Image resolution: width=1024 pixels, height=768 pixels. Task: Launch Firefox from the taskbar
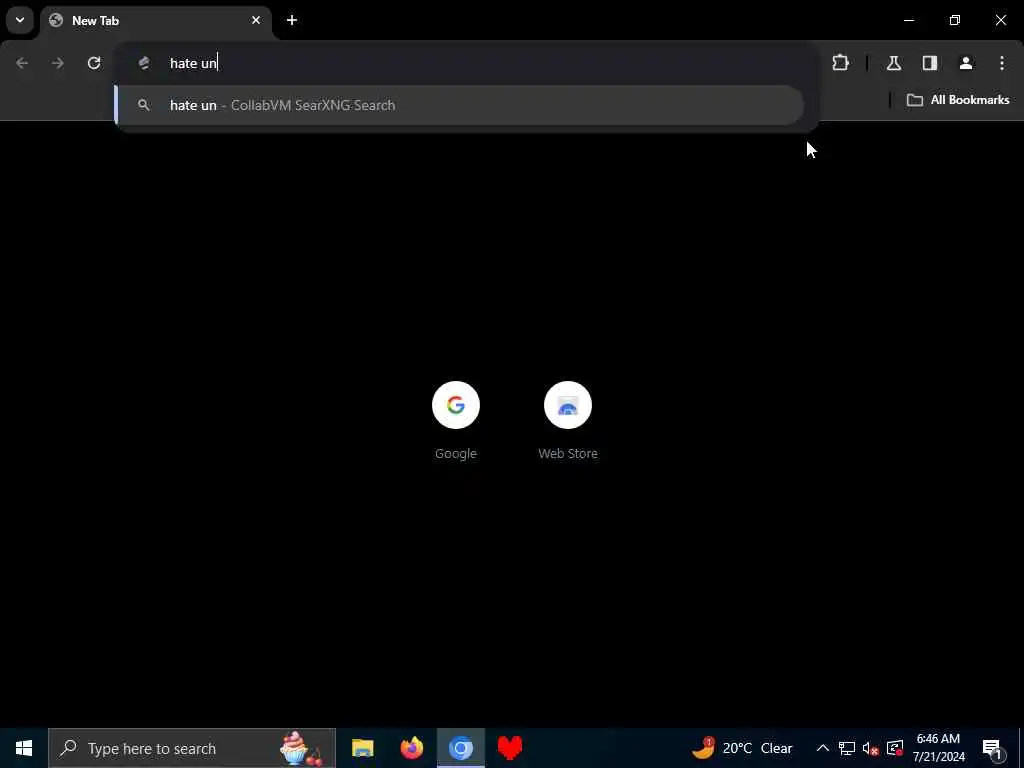[412, 748]
